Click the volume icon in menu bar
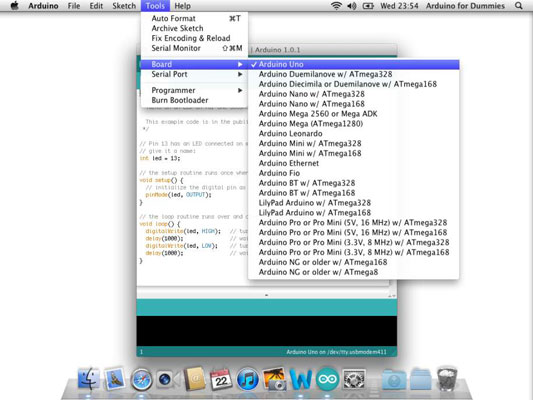 pos(352,6)
